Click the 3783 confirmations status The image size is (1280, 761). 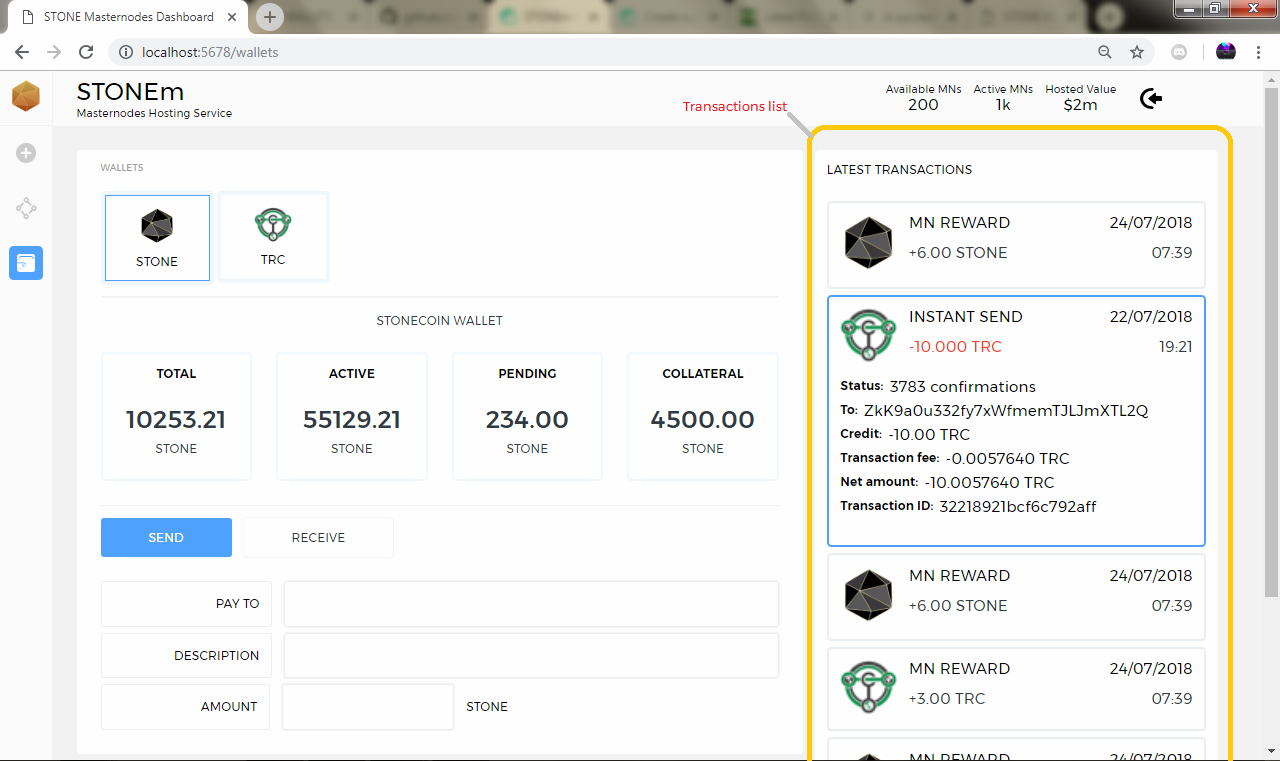point(962,386)
